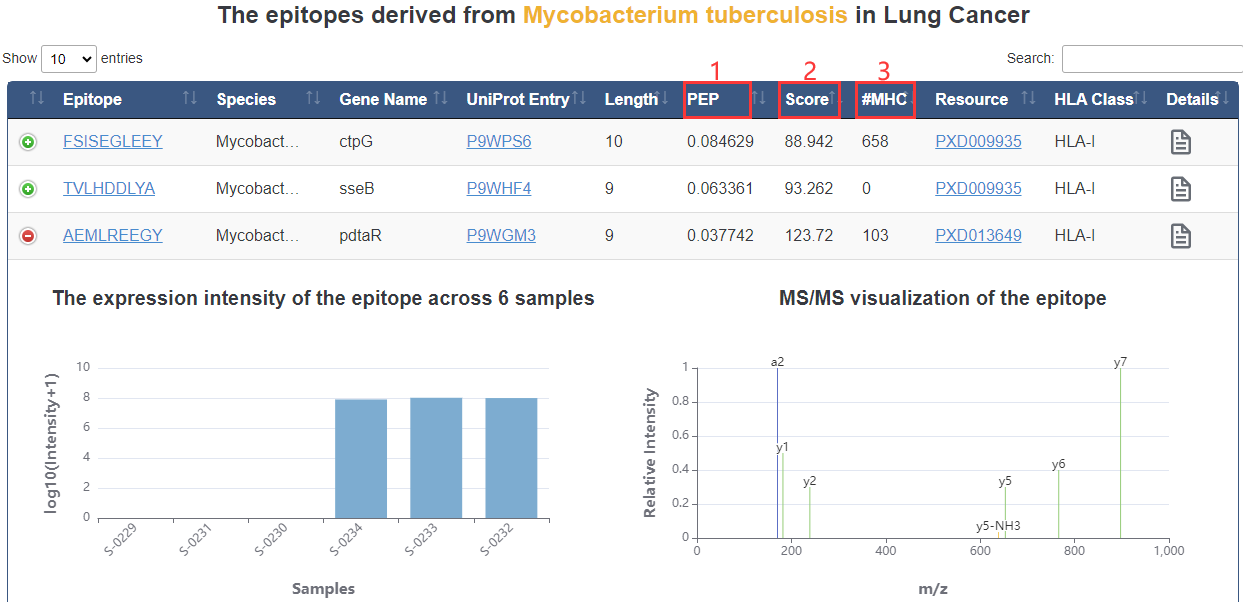1248x602 pixels.
Task: Sort table by Species column header
Action: pos(246,99)
